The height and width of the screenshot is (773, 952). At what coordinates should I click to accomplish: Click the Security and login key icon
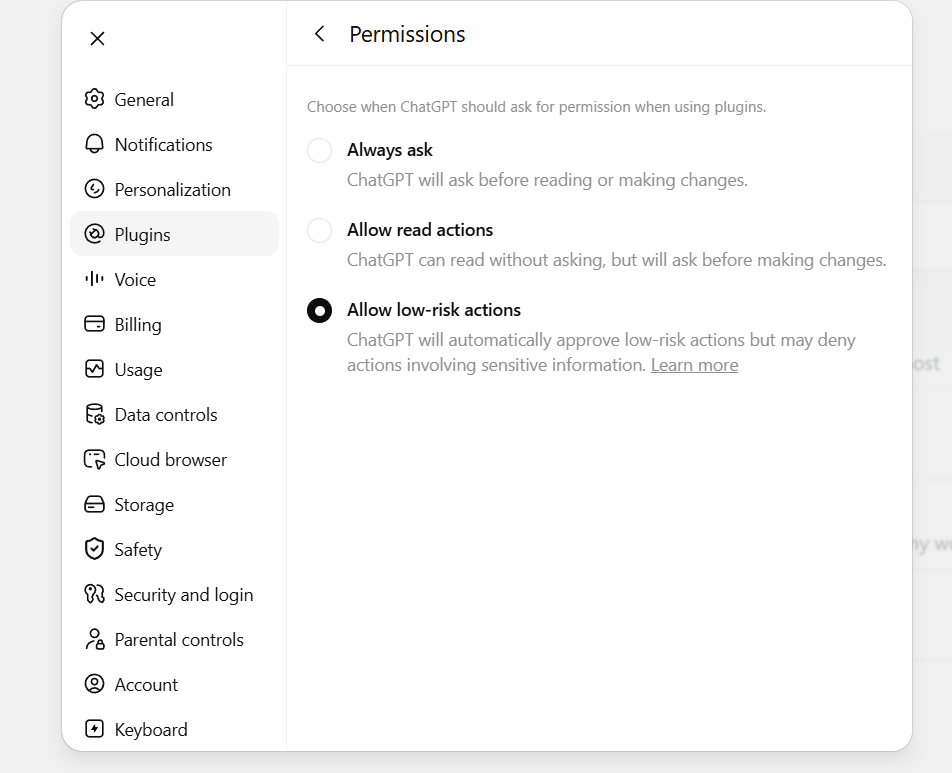[x=94, y=594]
